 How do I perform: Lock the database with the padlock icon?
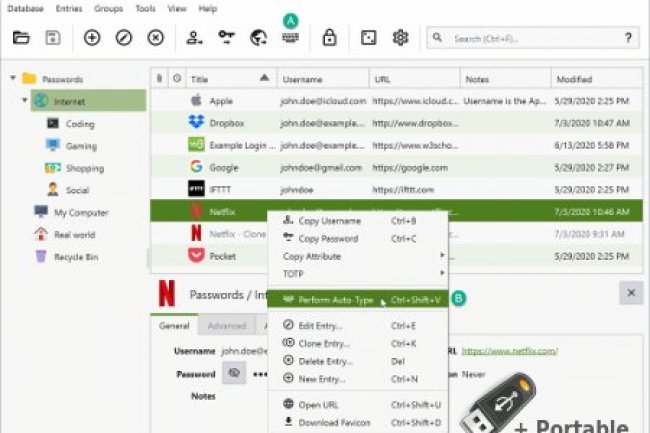[x=329, y=38]
